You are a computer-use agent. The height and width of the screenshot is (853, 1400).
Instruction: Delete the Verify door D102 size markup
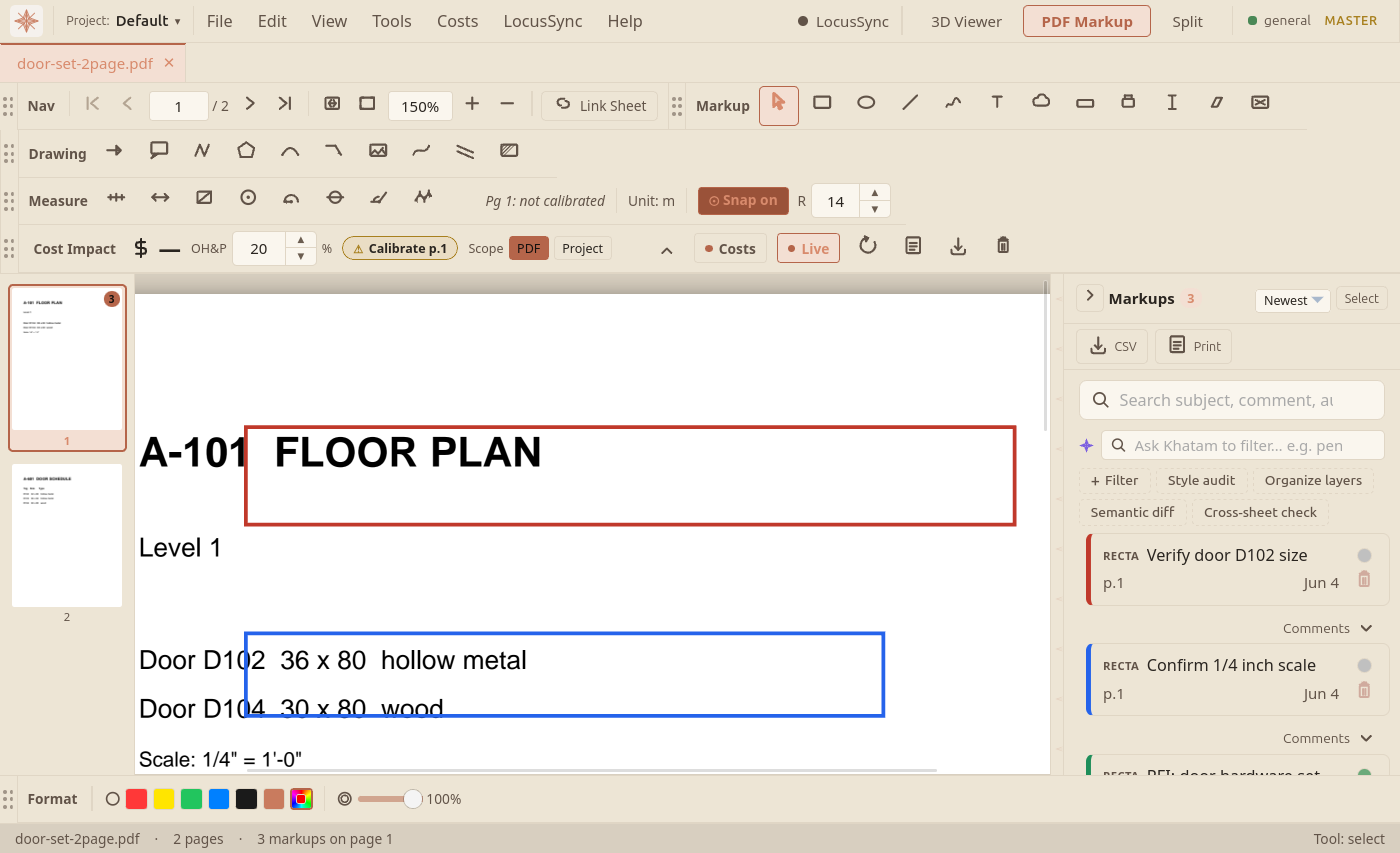pos(1364,579)
